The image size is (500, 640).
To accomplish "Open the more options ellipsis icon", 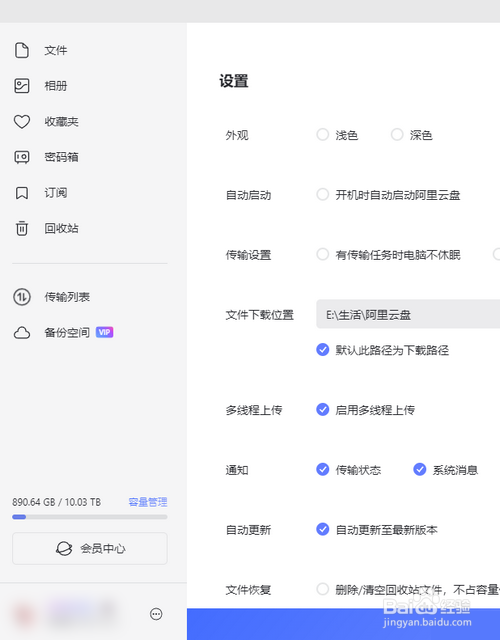I will pyautogui.click(x=156, y=614).
